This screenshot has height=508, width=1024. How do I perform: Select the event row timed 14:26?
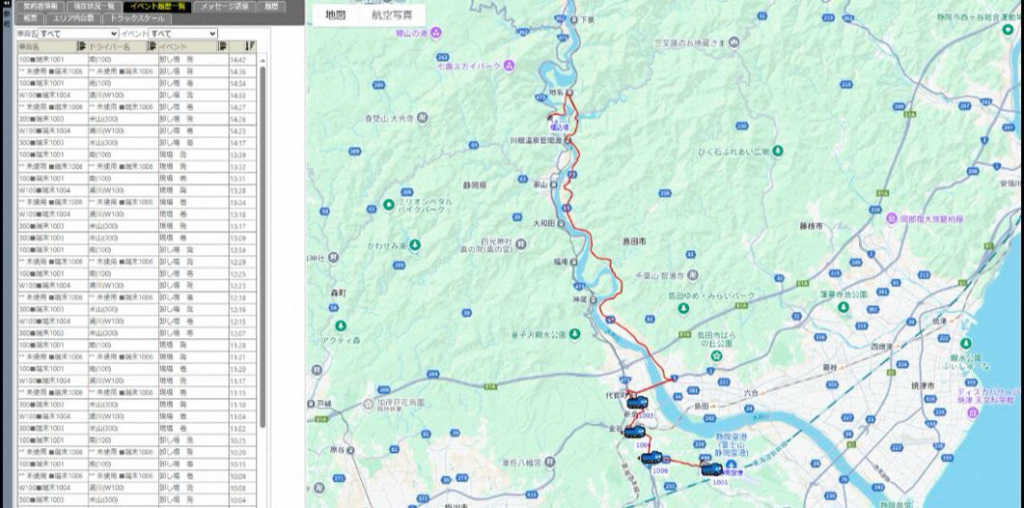[x=136, y=119]
